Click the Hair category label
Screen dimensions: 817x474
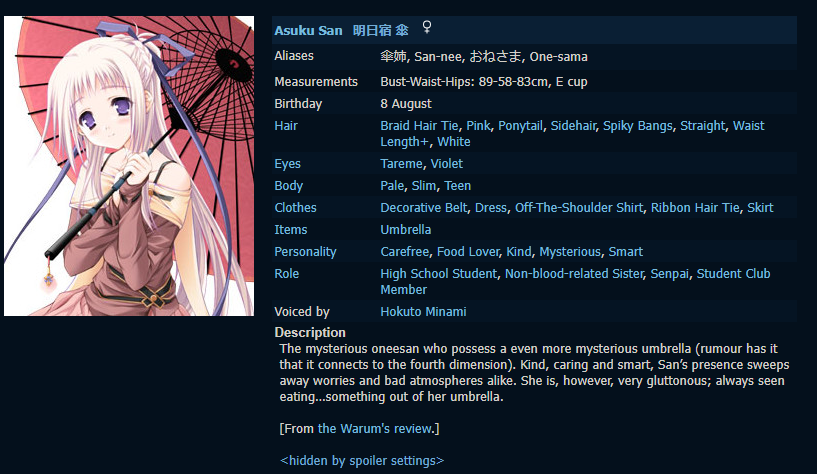tap(286, 126)
